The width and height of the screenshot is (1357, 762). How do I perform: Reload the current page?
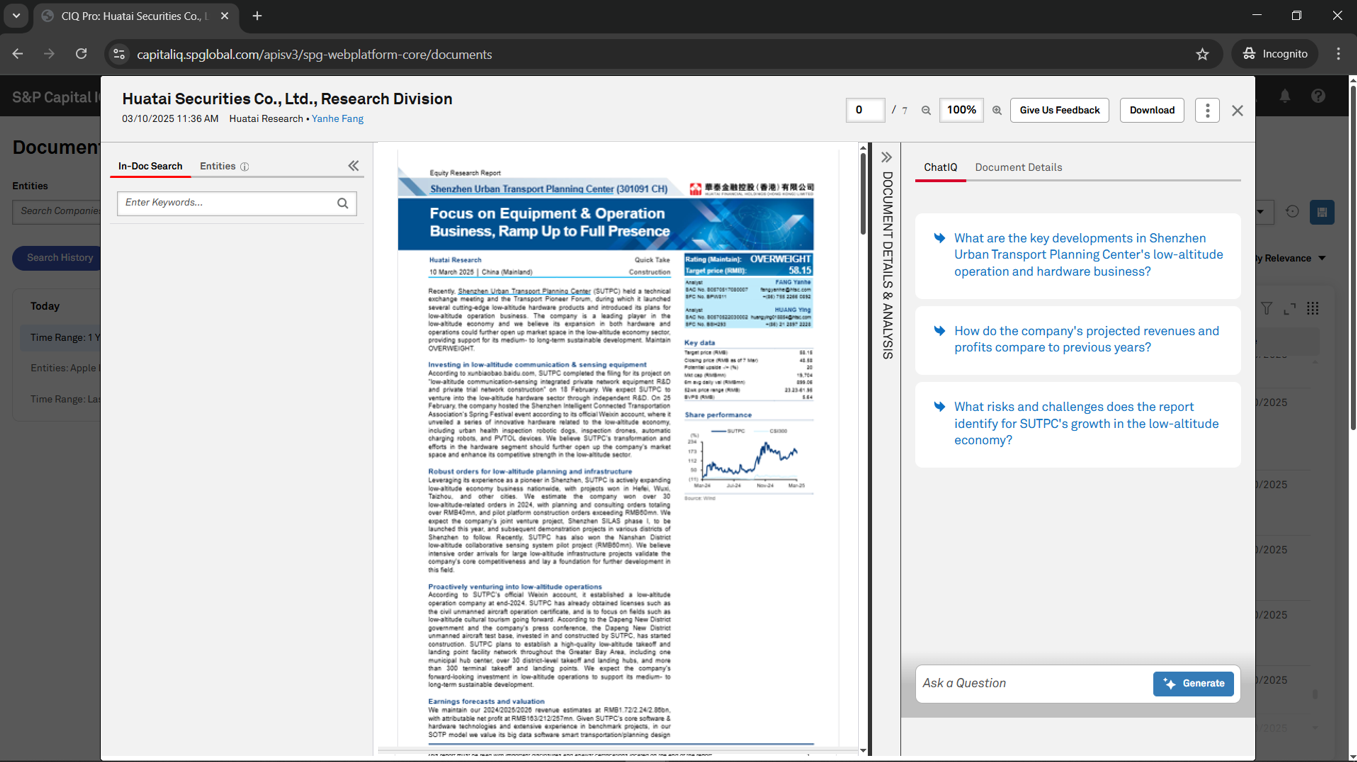click(x=82, y=54)
